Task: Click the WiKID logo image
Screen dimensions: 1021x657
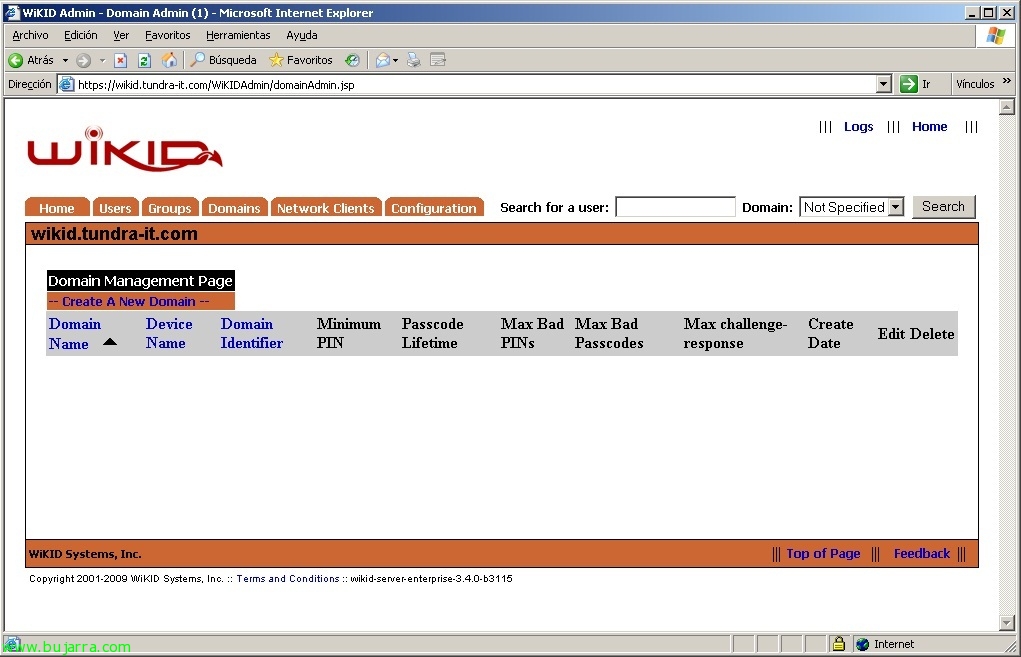Action: coord(125,149)
